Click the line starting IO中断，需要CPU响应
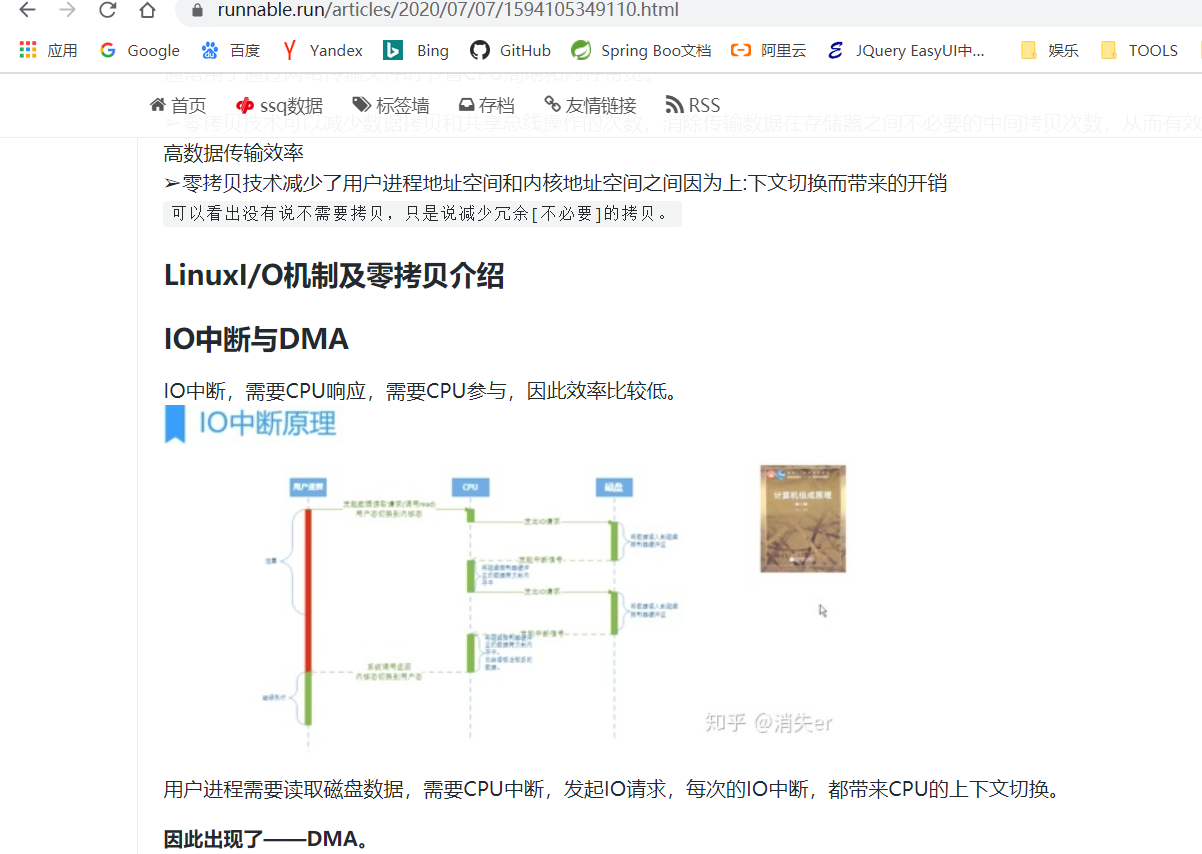1202x854 pixels. point(421,391)
